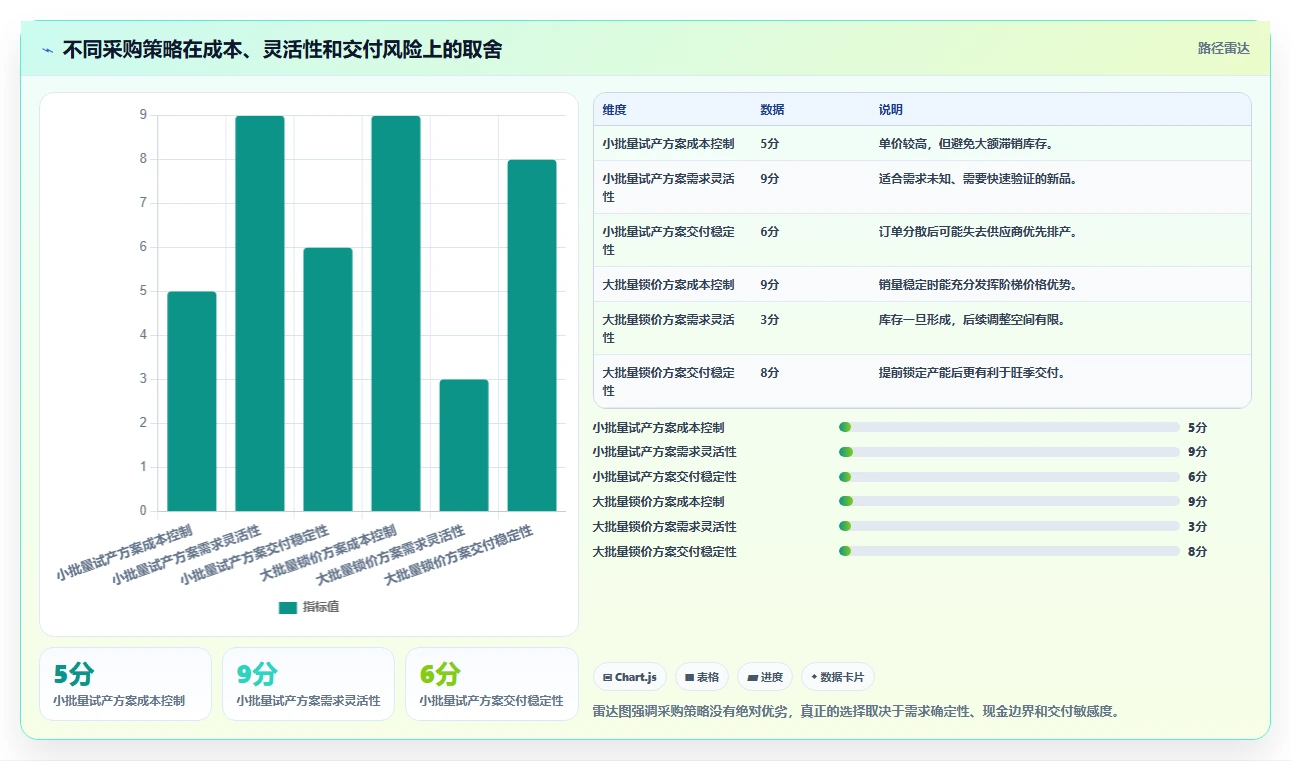Click the 小批量试产方案需求灵活性 progress bar

coord(1009,452)
